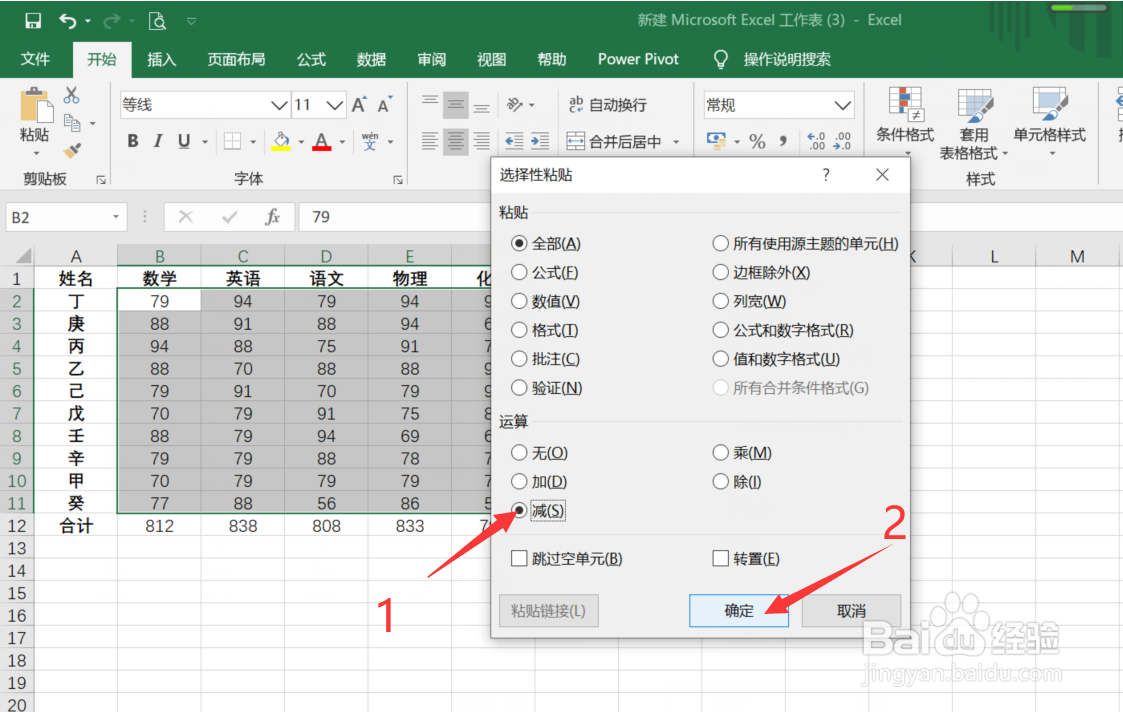Click the 取消 cancel button
Image resolution: width=1123 pixels, height=712 pixels.
[x=851, y=610]
